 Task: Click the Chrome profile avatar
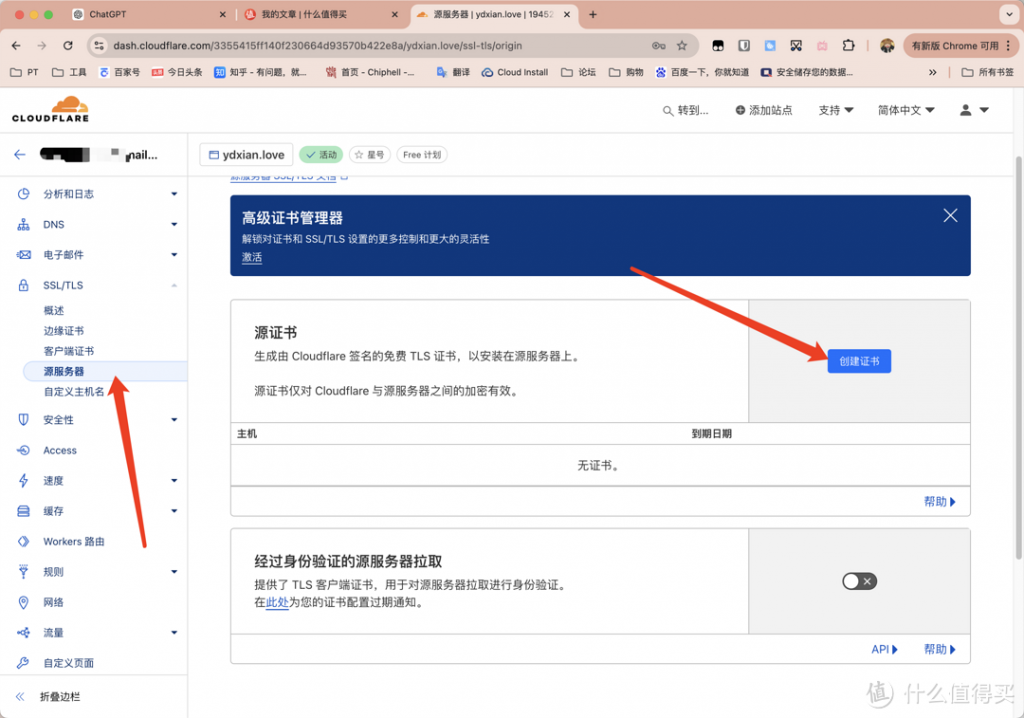click(x=888, y=45)
